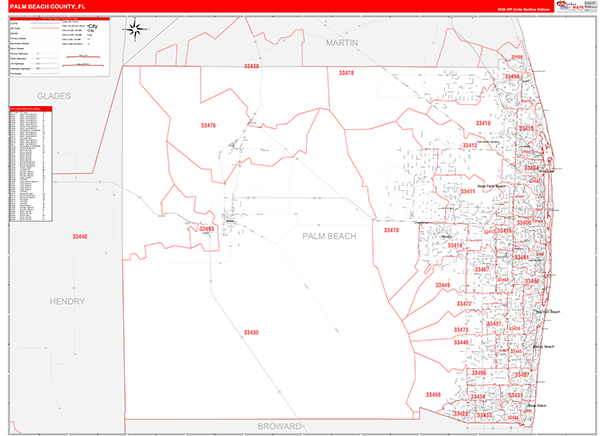Click ZIP code 33461 label
Image resolution: width=600 pixels, height=436 pixels.
pyautogui.click(x=521, y=257)
